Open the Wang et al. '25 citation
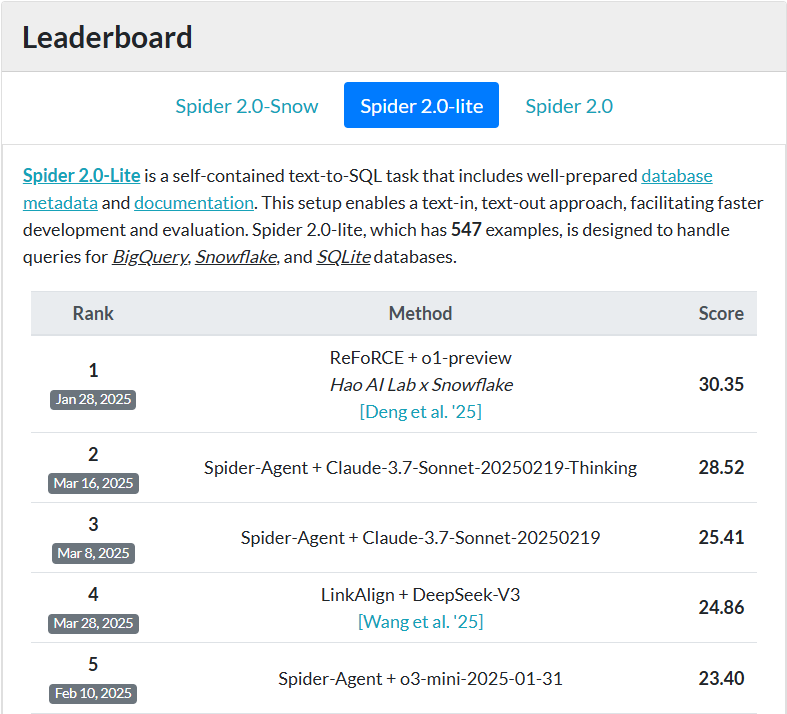This screenshot has width=787, height=714. (420, 622)
